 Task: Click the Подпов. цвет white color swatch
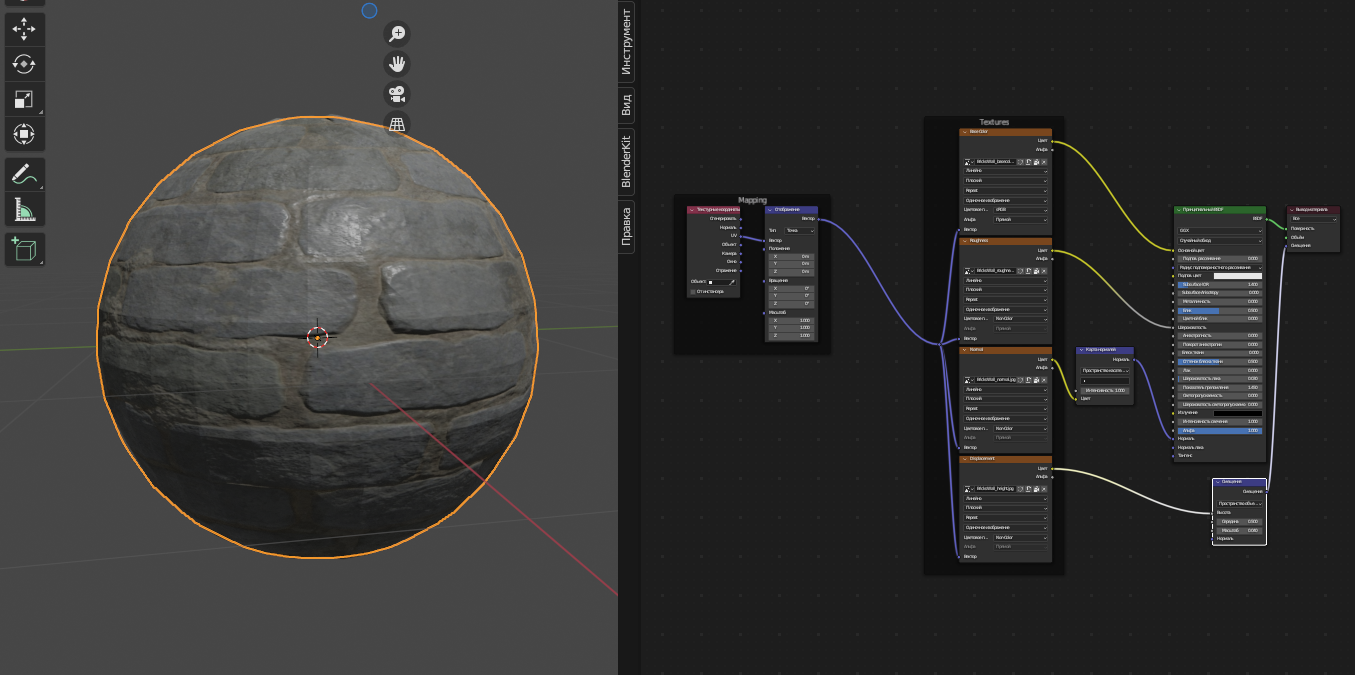[1238, 276]
